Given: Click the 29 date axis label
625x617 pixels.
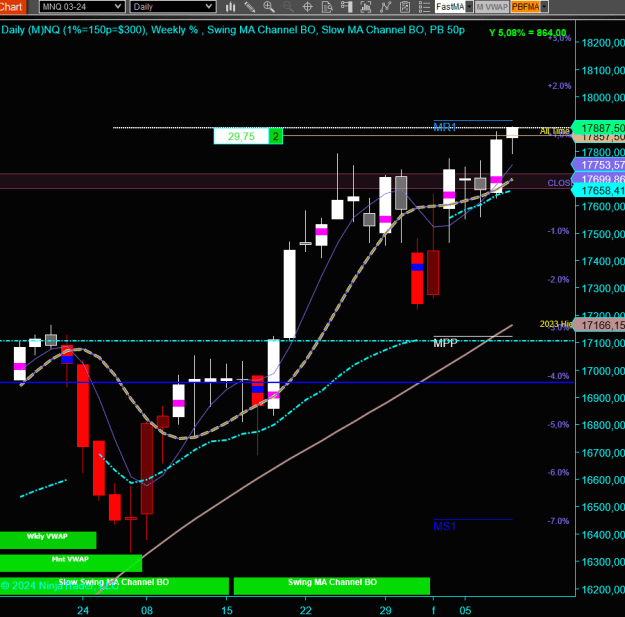Looking at the screenshot, I should pyautogui.click(x=385, y=610).
